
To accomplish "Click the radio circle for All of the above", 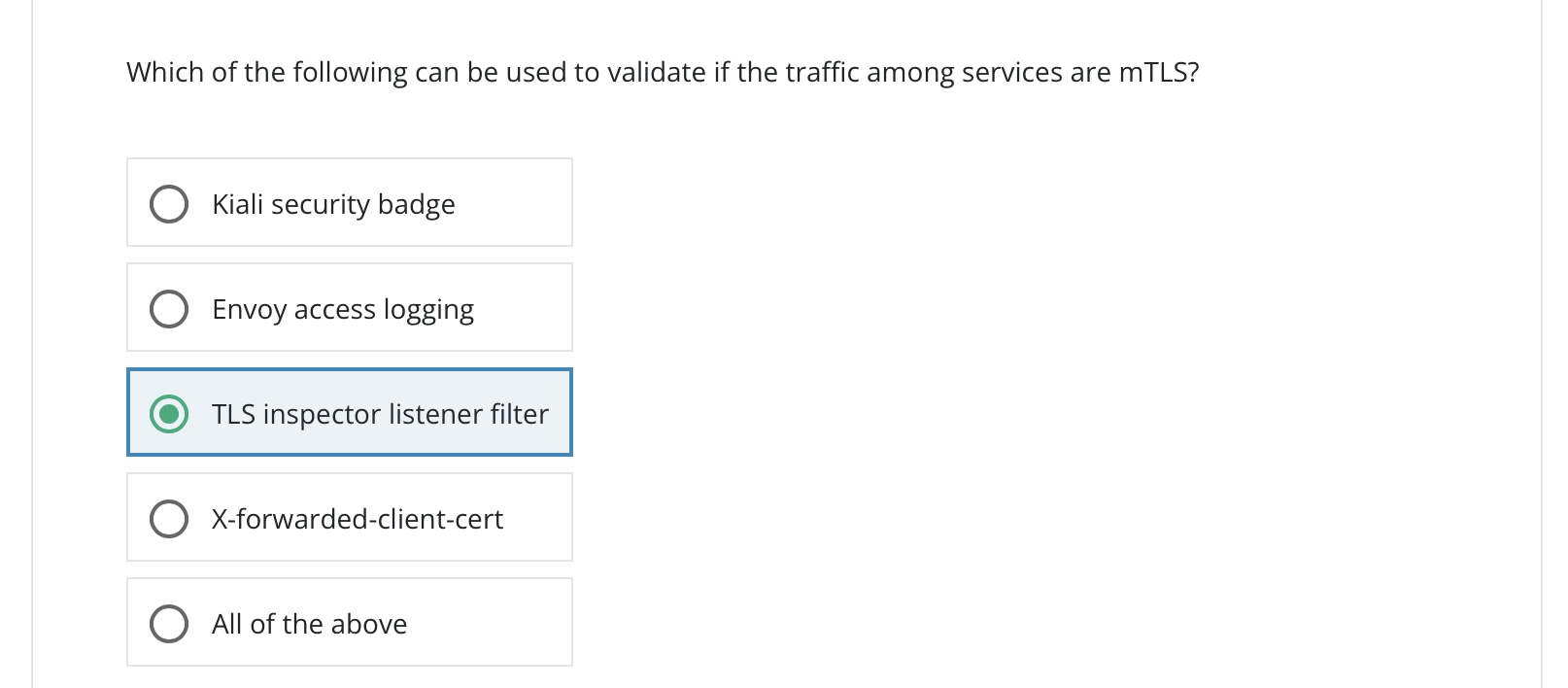I will 169,624.
